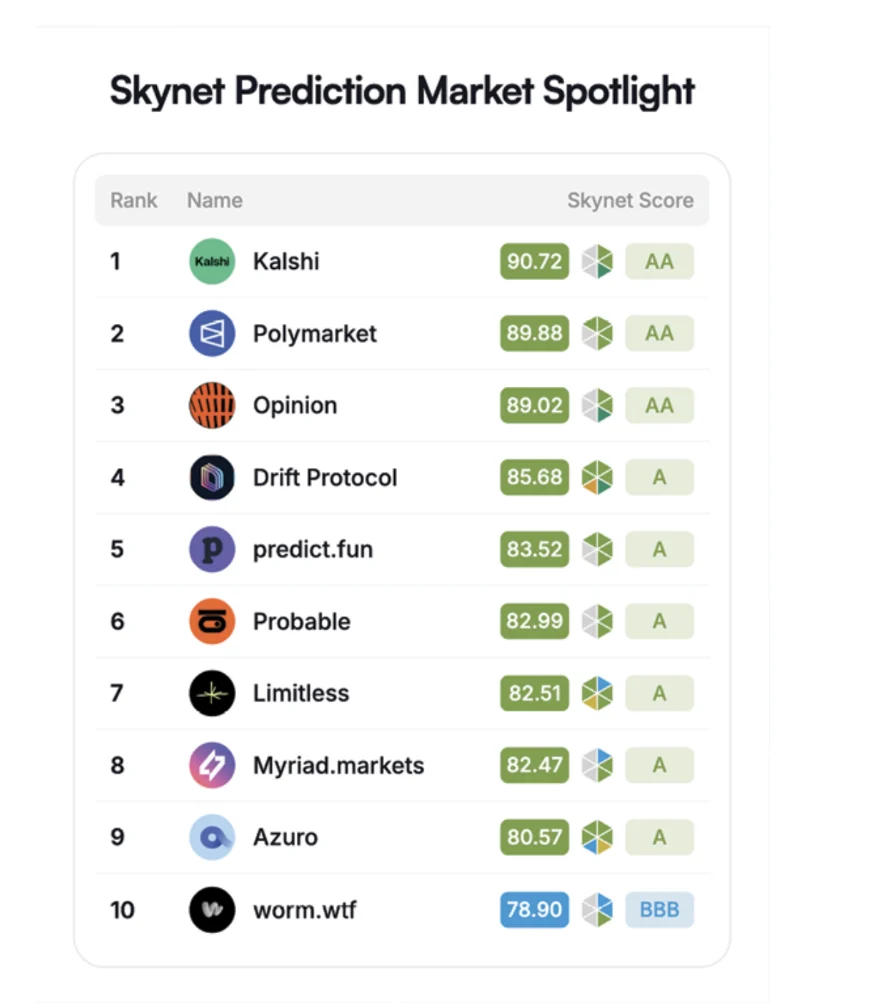Select the Azuro circular logo
Image resolution: width=884 pixels, height=1008 pixels.
coord(211,837)
